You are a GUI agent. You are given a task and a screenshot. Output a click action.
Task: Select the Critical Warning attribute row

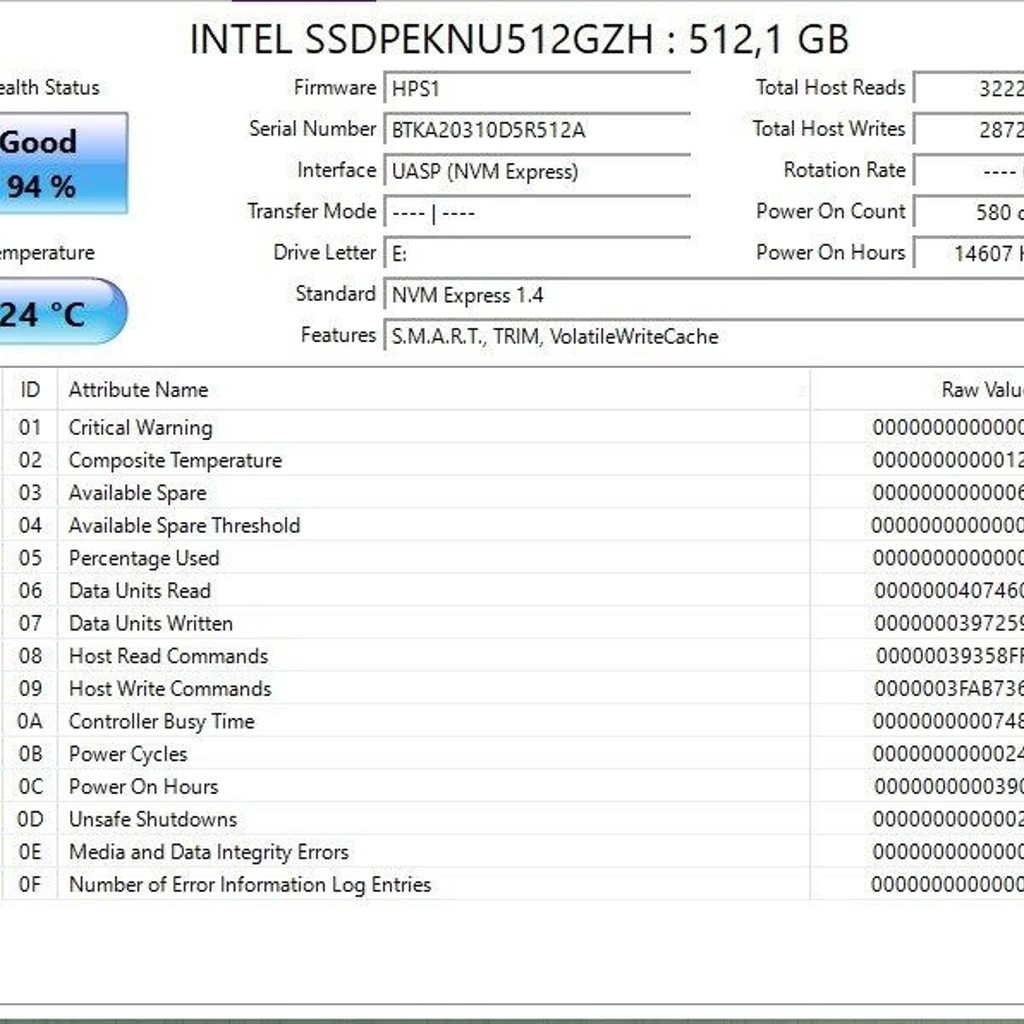(512, 427)
